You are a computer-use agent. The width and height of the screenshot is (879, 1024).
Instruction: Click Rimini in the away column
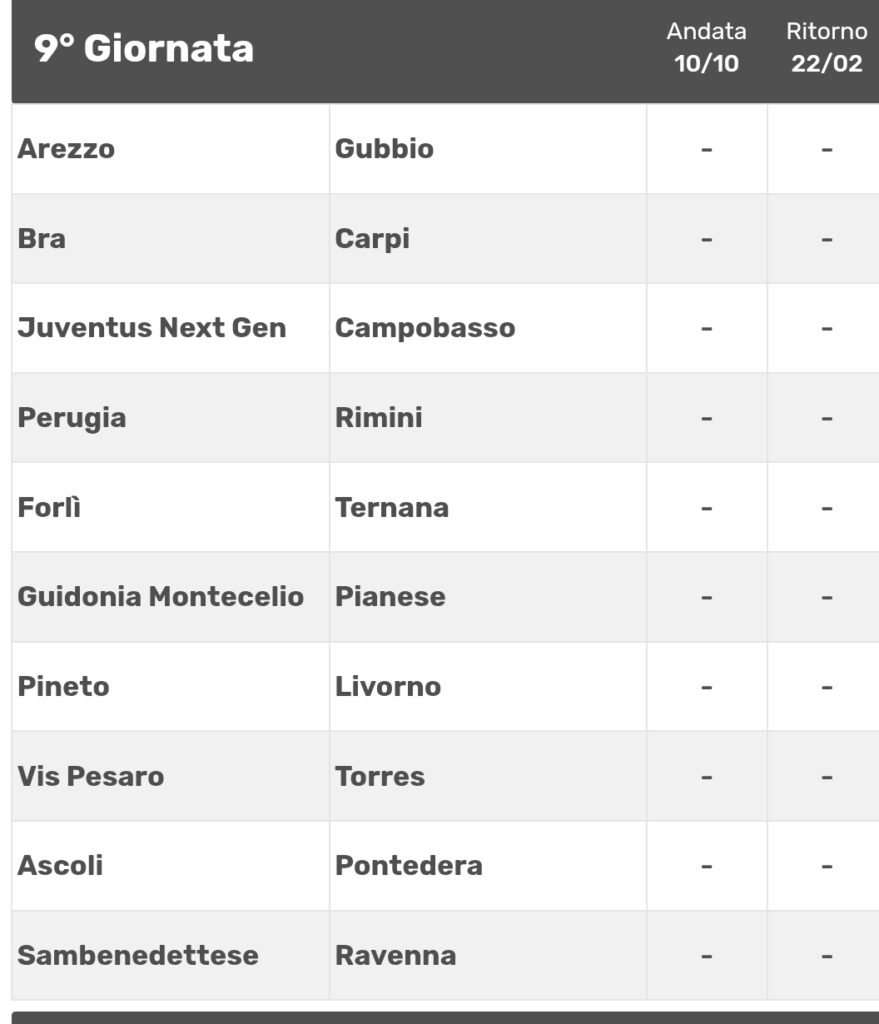click(x=378, y=417)
